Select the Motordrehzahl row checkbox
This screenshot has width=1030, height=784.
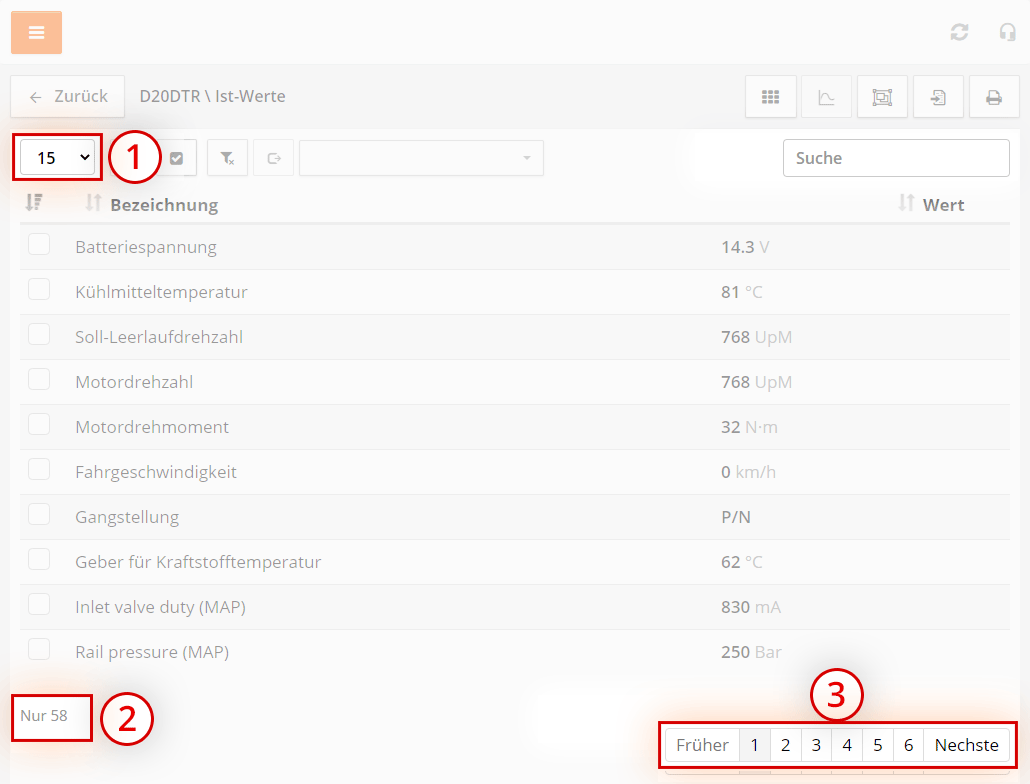39,380
